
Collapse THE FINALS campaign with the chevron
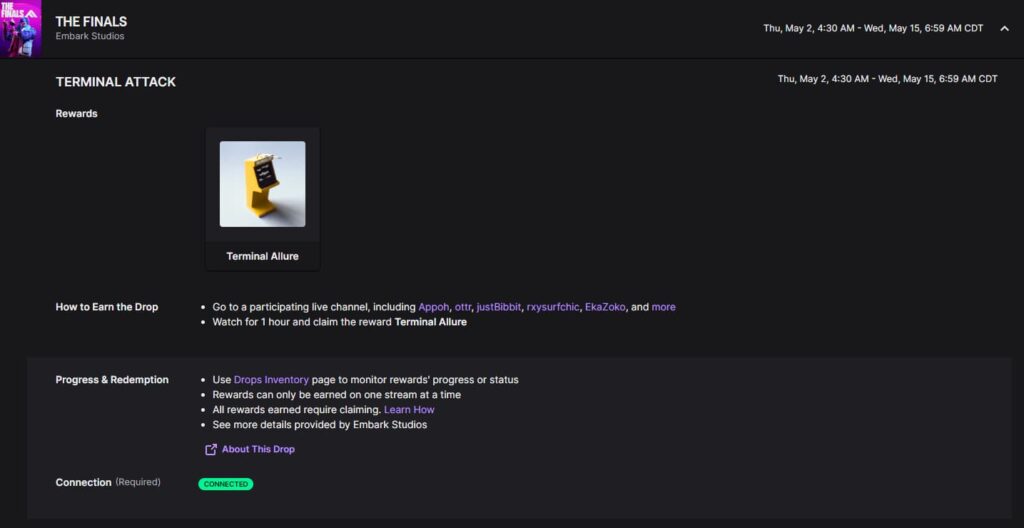pyautogui.click(x=1004, y=28)
